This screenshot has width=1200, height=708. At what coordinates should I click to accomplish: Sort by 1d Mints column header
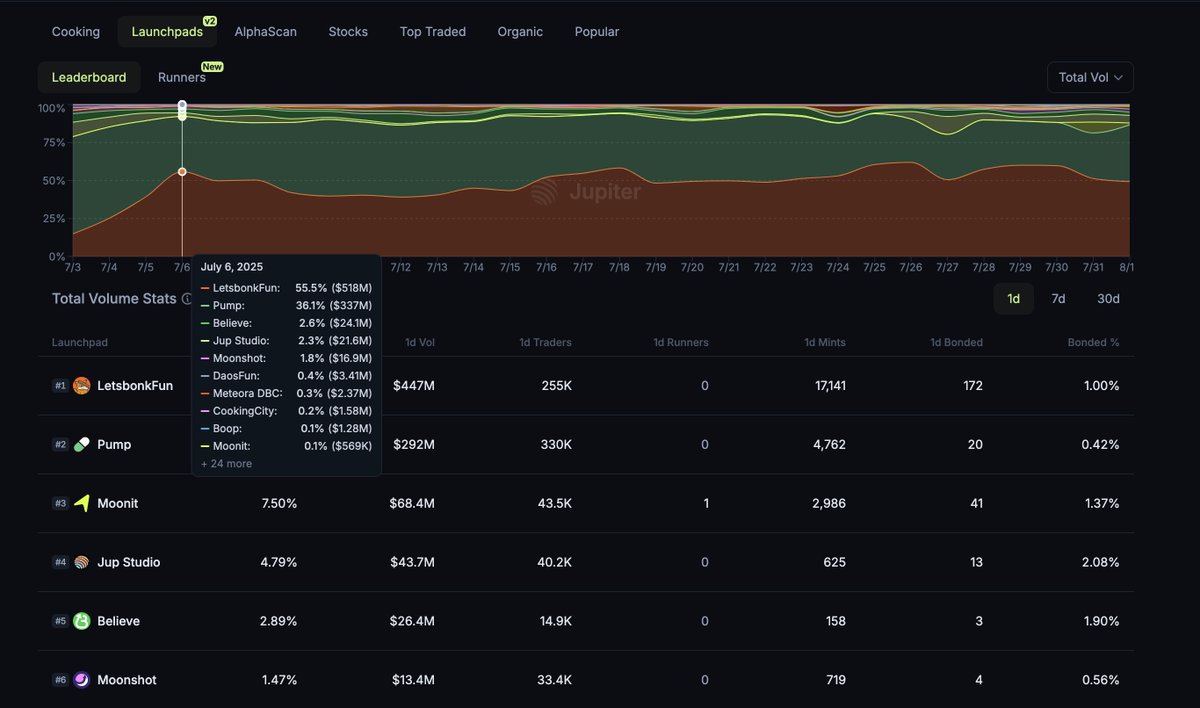[x=825, y=342]
